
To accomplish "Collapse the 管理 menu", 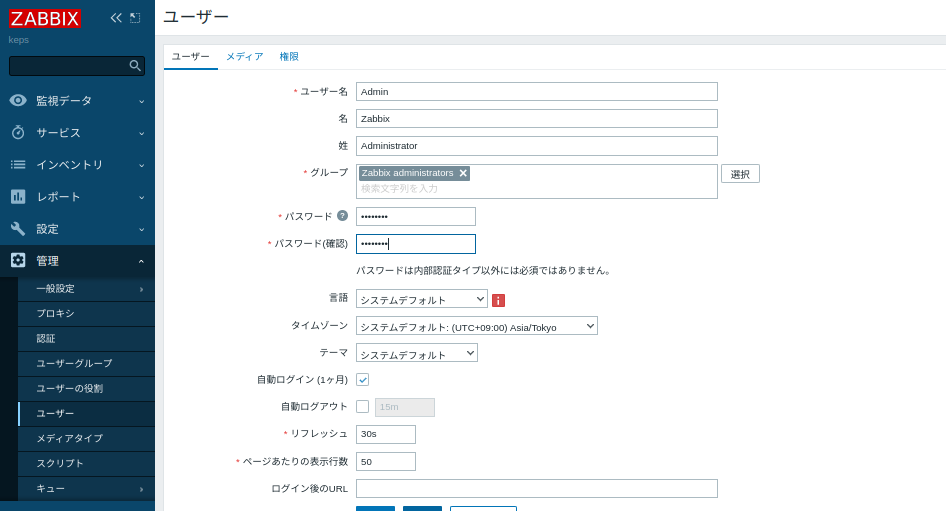I will point(141,261).
